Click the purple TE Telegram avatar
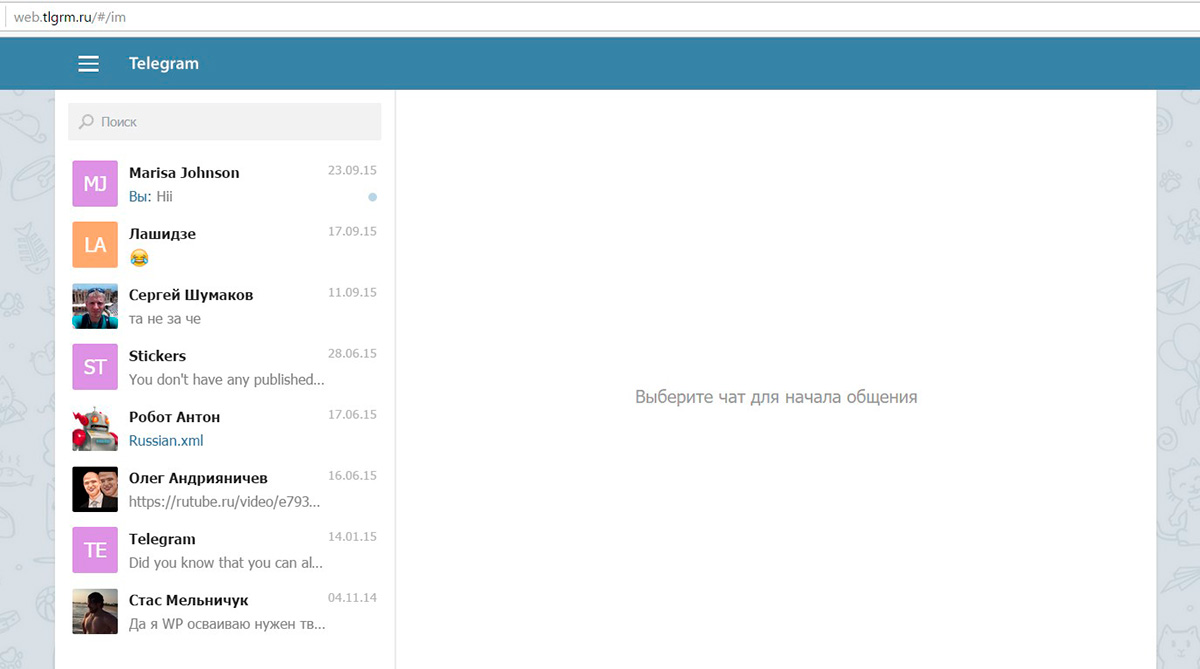This screenshot has width=1200, height=669. pos(95,550)
